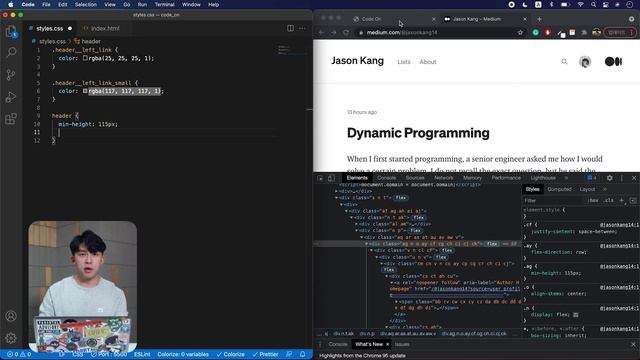Expand the span class "bb cv cw" node
Image resolution: width=640 pixels, height=360 pixels.
point(396,302)
